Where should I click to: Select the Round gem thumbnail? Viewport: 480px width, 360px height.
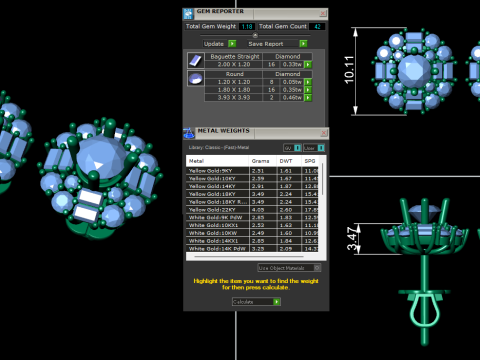click(196, 78)
